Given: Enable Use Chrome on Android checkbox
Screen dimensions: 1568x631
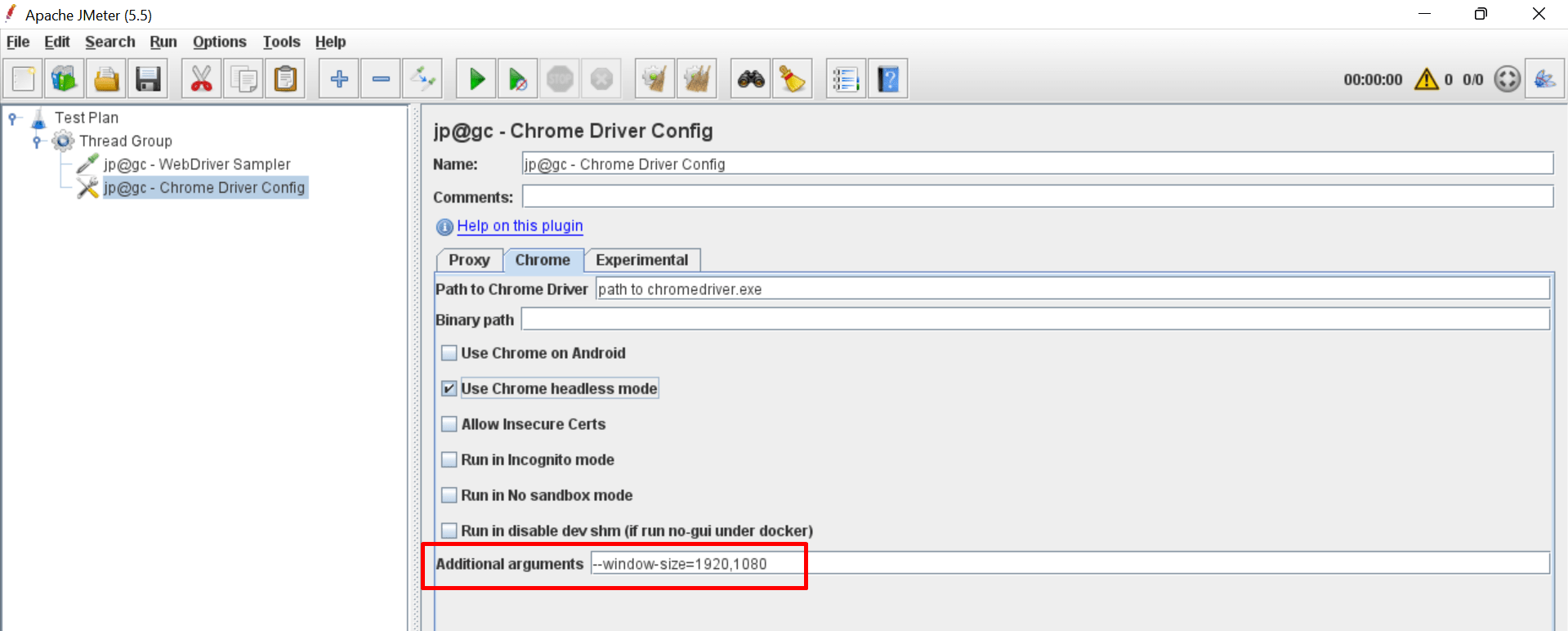Looking at the screenshot, I should [449, 353].
